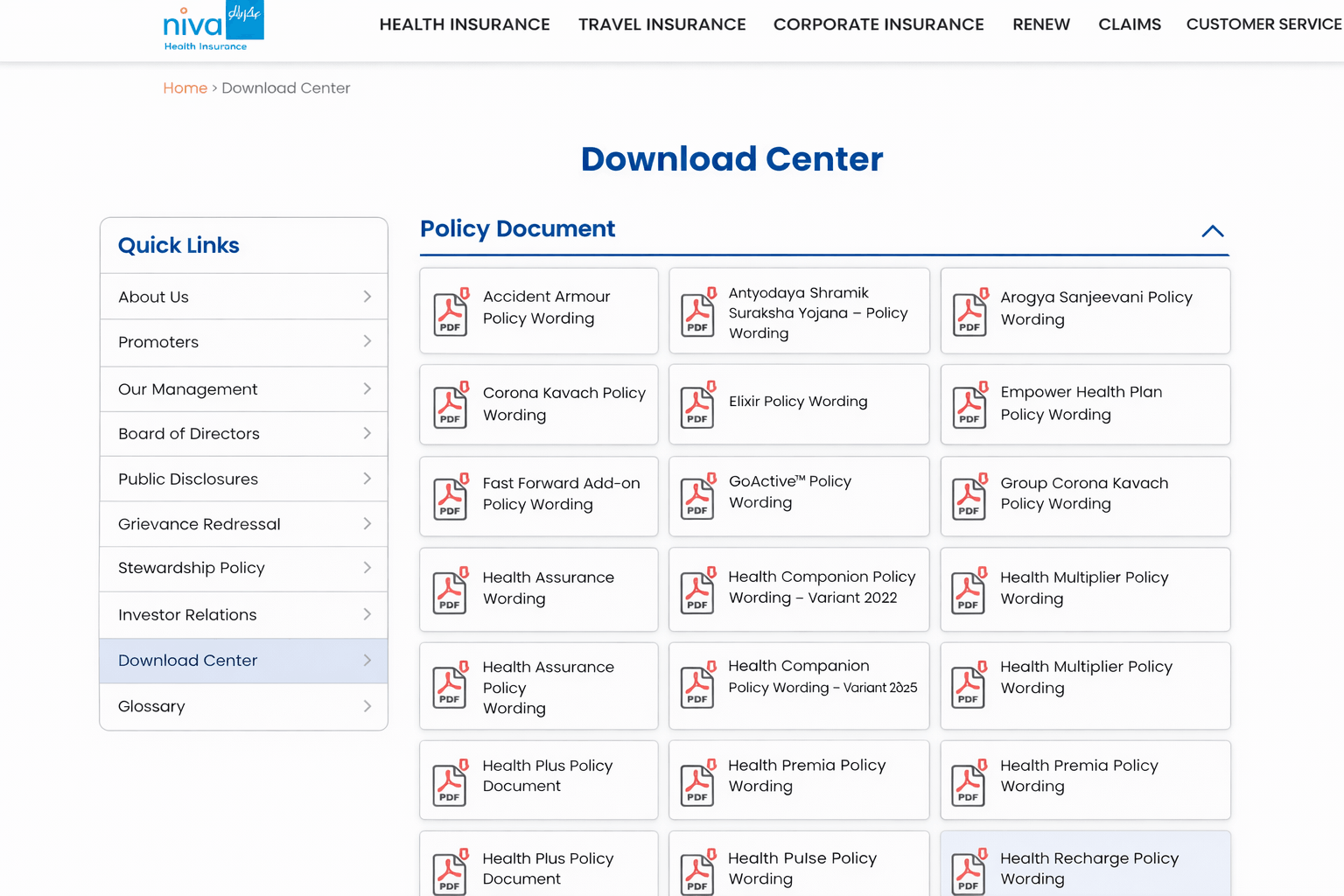Screen dimensions: 1344x896
Task: Collapse the Policy Document section
Action: (1213, 231)
